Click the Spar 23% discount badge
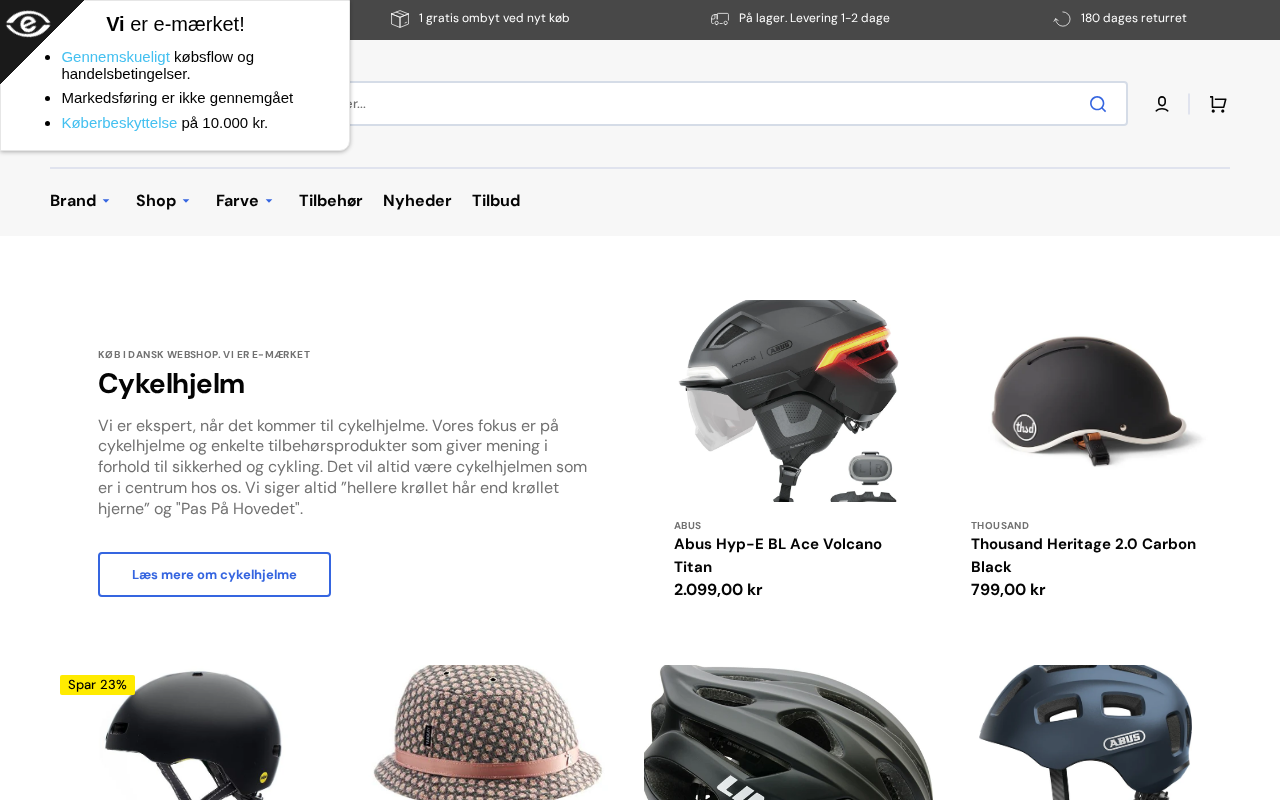1280x800 pixels. (x=97, y=685)
